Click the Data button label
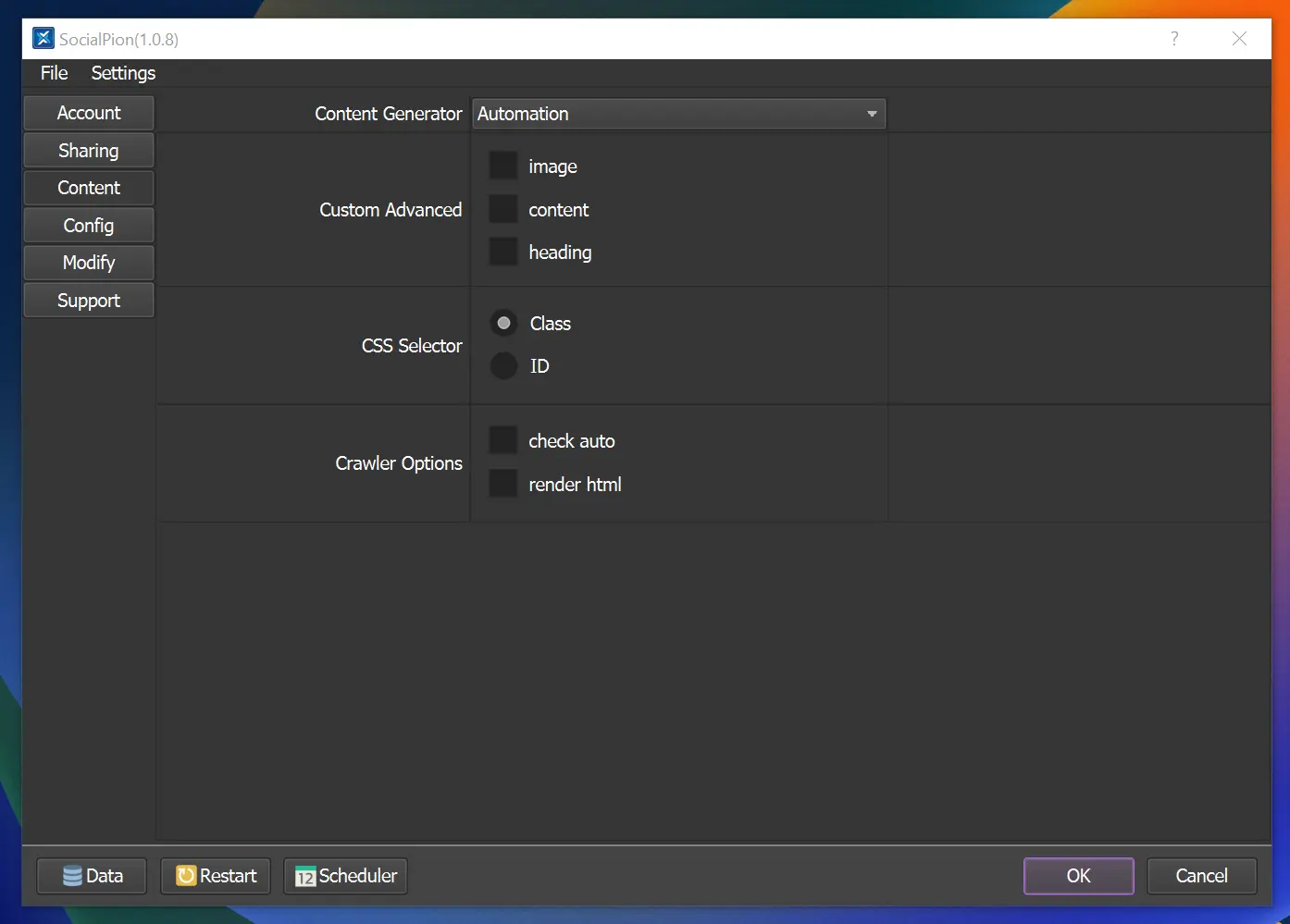The height and width of the screenshot is (924, 1290). 105,876
